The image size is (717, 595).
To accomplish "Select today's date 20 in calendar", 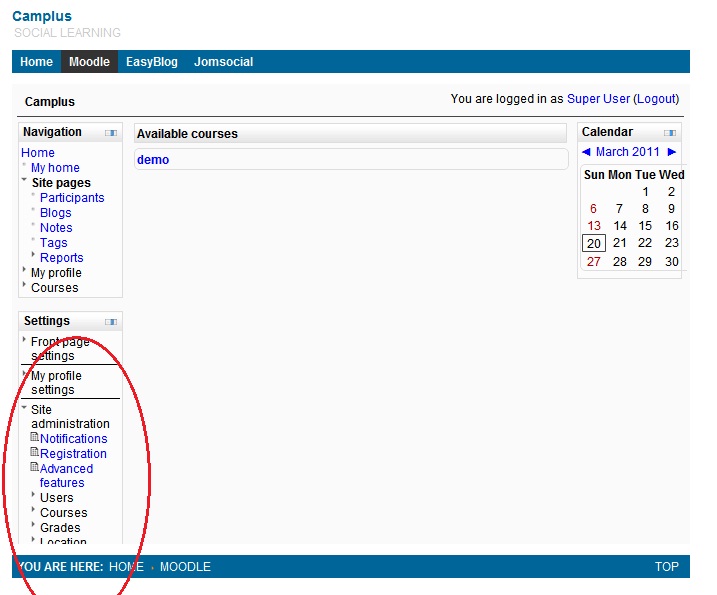I will [594, 243].
